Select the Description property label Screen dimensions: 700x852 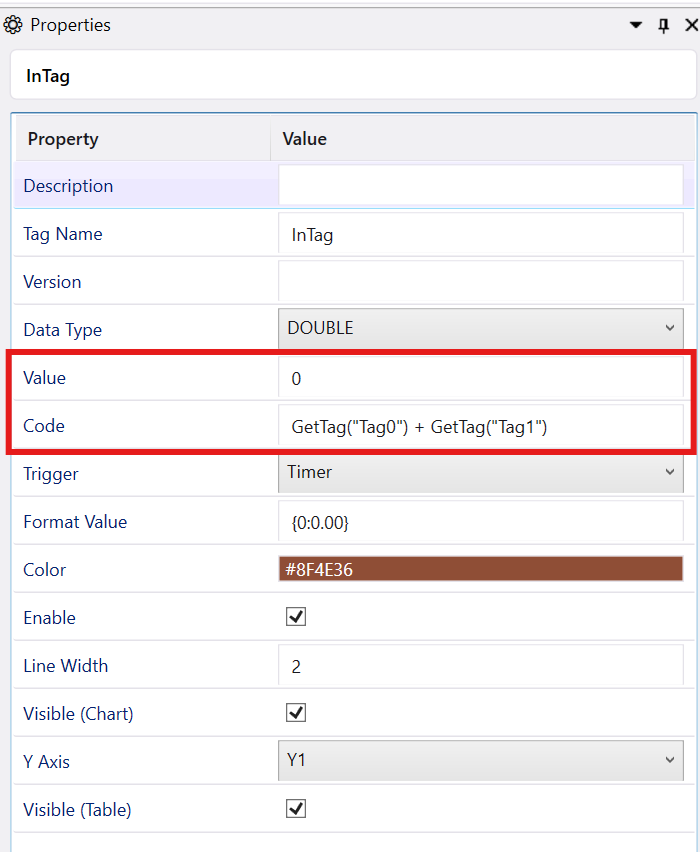[68, 186]
